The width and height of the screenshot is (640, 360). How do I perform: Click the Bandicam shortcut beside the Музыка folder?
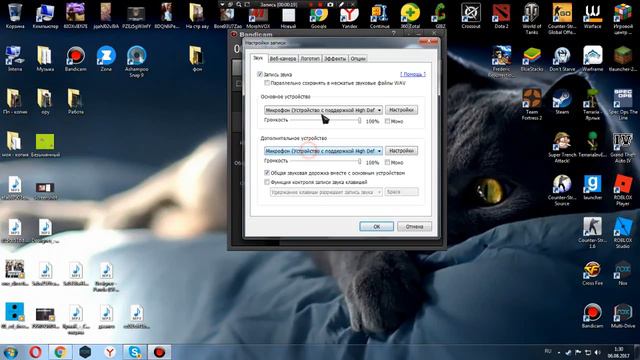tap(76, 59)
